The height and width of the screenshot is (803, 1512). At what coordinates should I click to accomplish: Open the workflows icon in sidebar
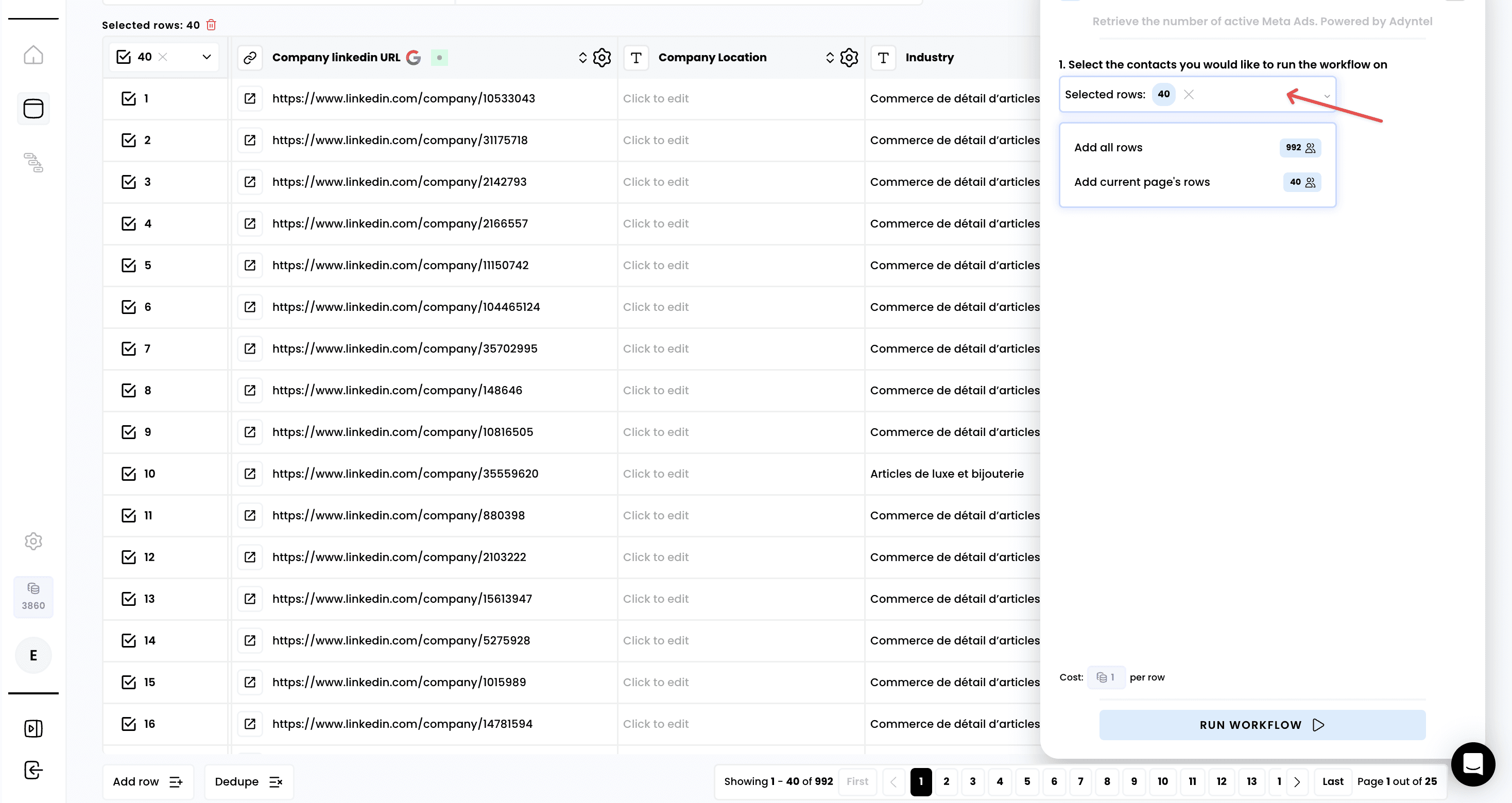click(33, 163)
